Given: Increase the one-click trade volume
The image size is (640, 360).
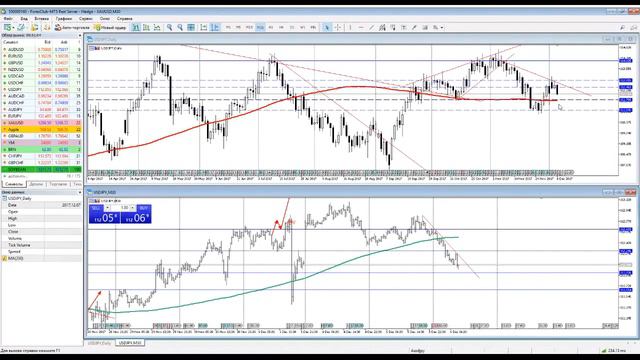Looking at the screenshot, I should 132,208.
